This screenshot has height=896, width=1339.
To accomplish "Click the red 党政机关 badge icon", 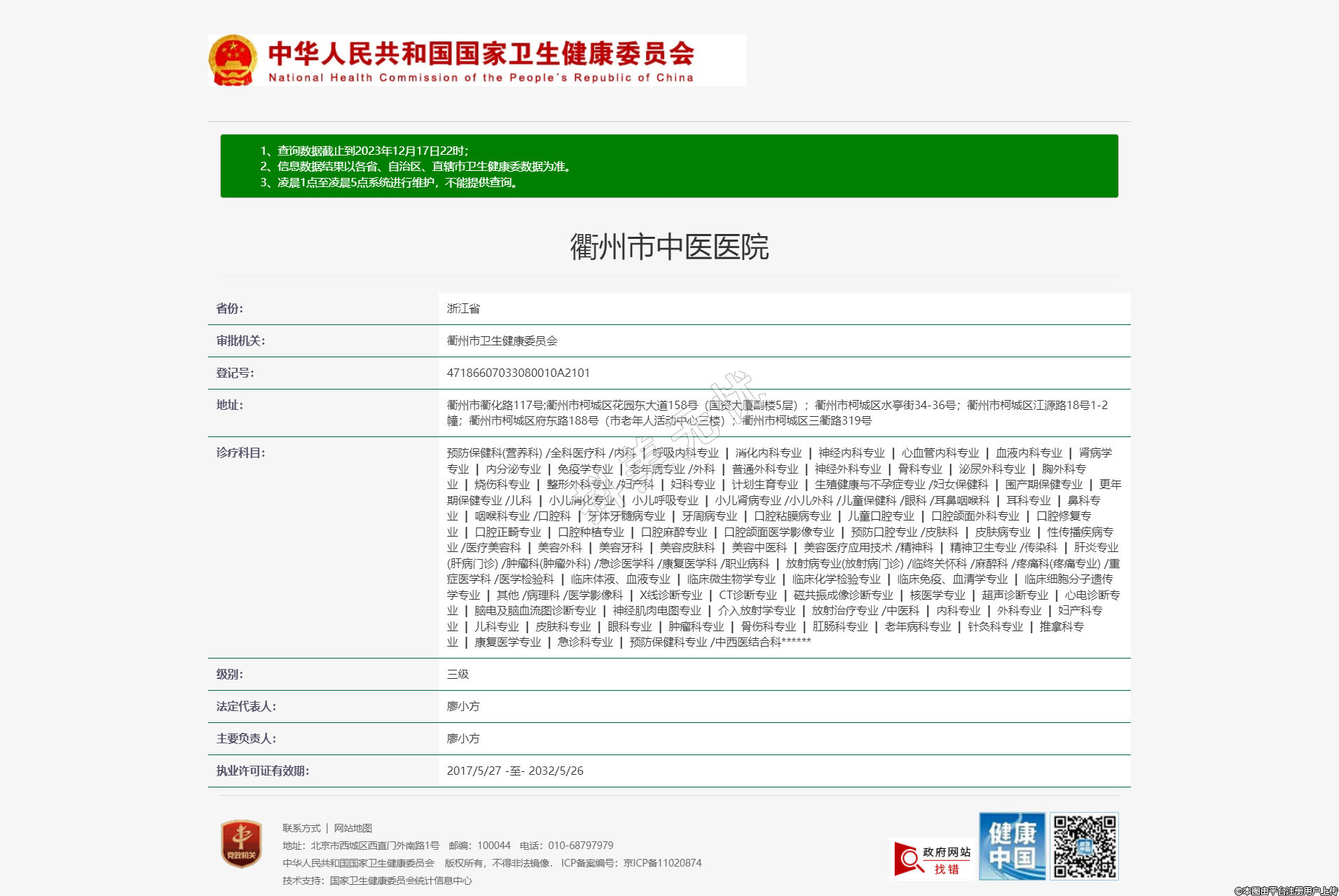I will pos(241,843).
